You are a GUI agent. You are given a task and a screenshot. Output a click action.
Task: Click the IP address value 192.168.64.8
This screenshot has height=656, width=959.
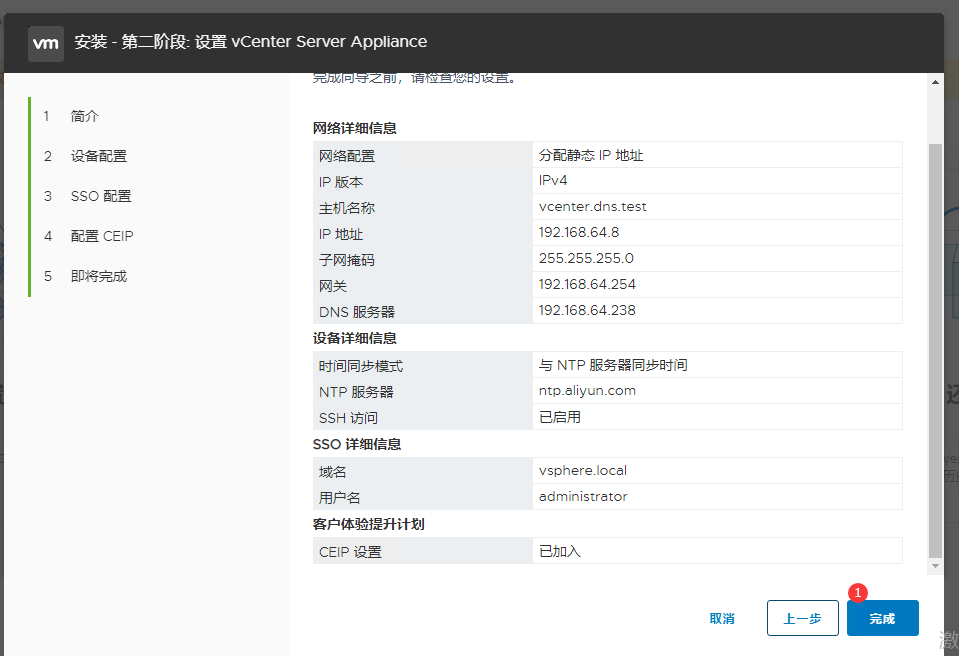coord(579,233)
